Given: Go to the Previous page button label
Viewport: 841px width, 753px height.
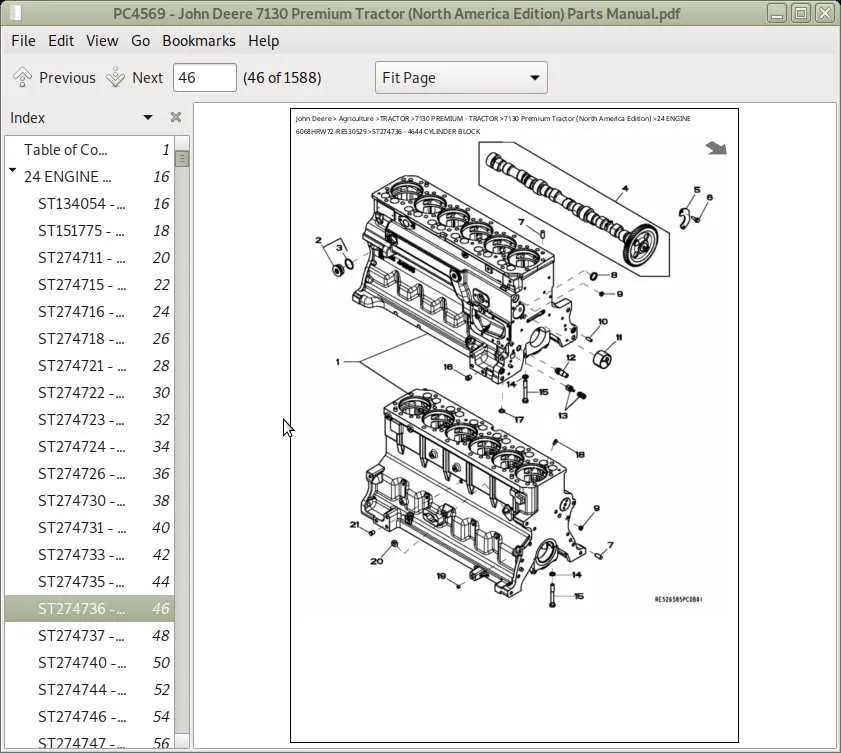Looking at the screenshot, I should (x=67, y=78).
